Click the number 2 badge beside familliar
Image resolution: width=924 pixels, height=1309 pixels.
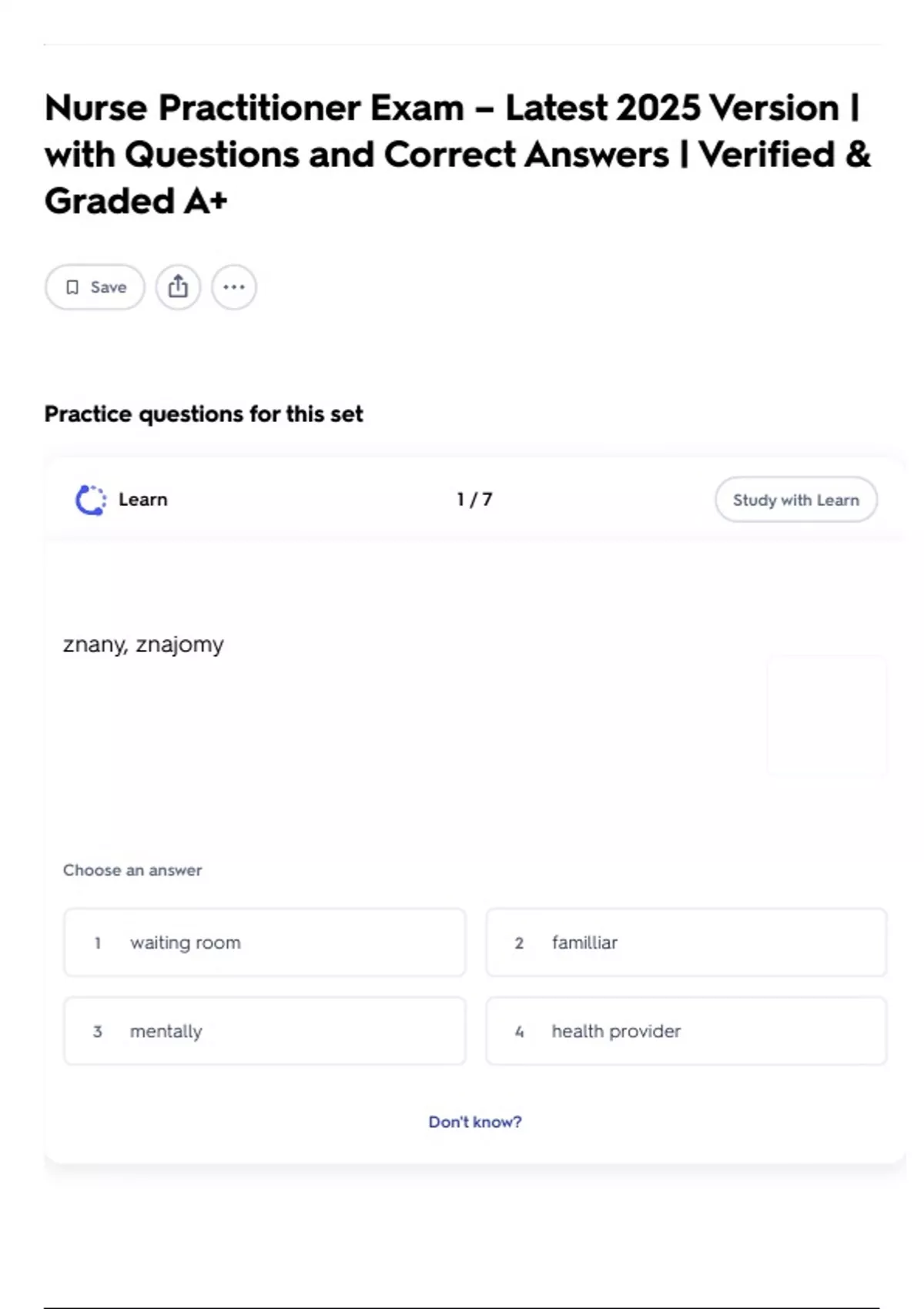pos(519,943)
